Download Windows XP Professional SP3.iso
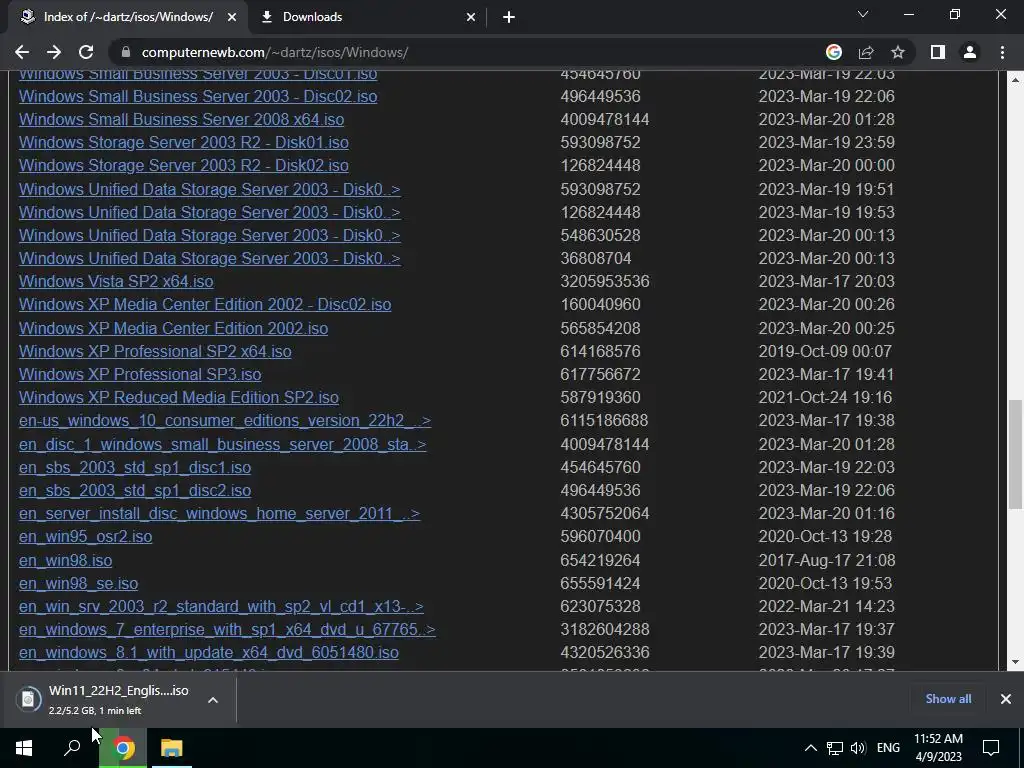 pos(140,374)
